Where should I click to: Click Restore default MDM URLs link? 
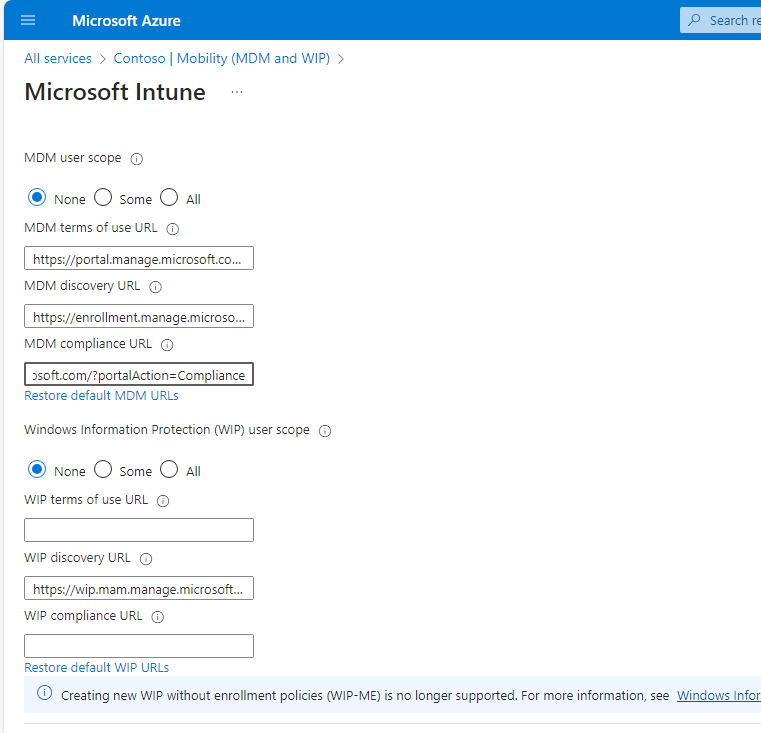pos(101,396)
